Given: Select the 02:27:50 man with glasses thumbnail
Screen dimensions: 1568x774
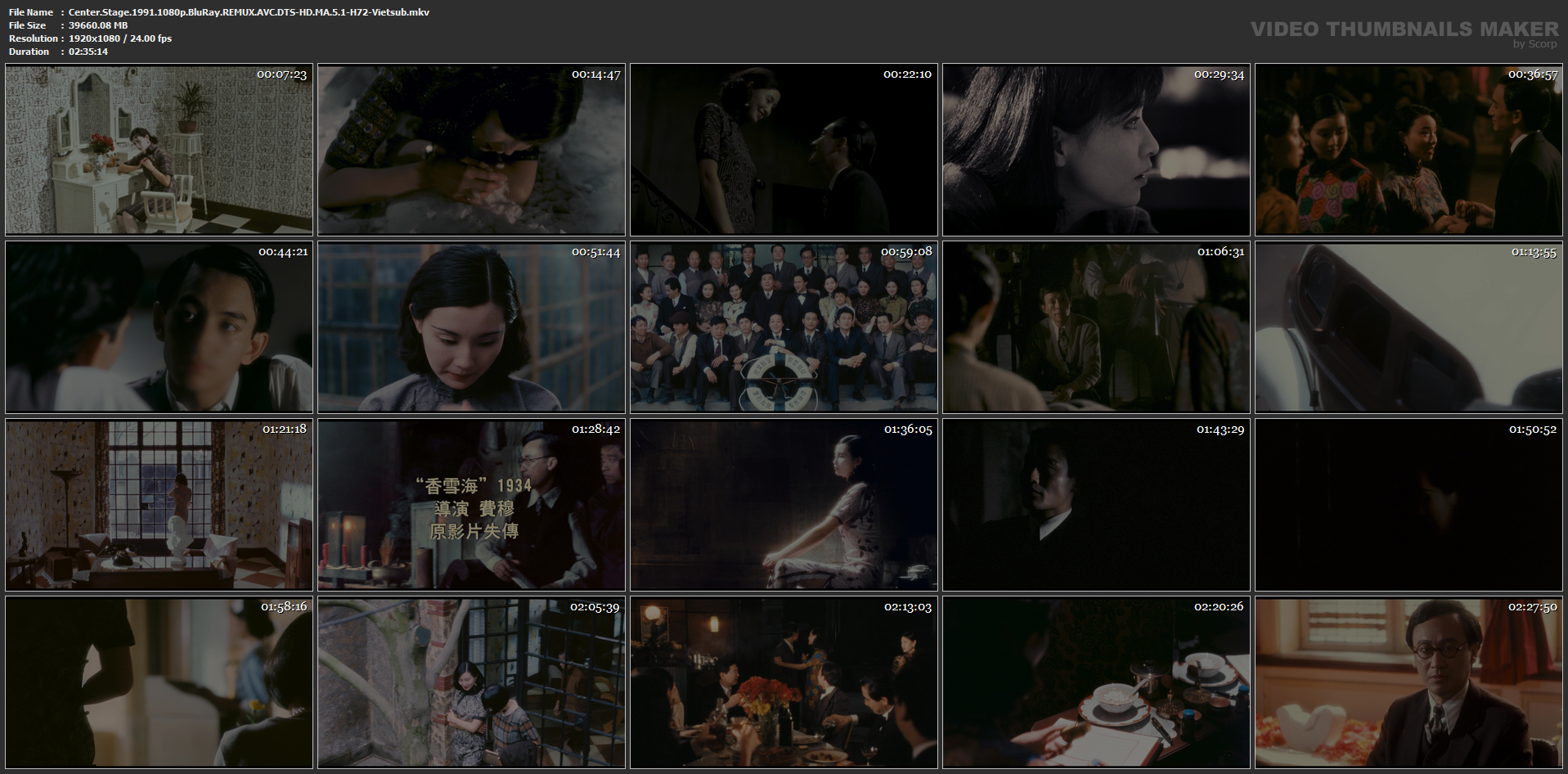Looking at the screenshot, I should pos(1409,682).
